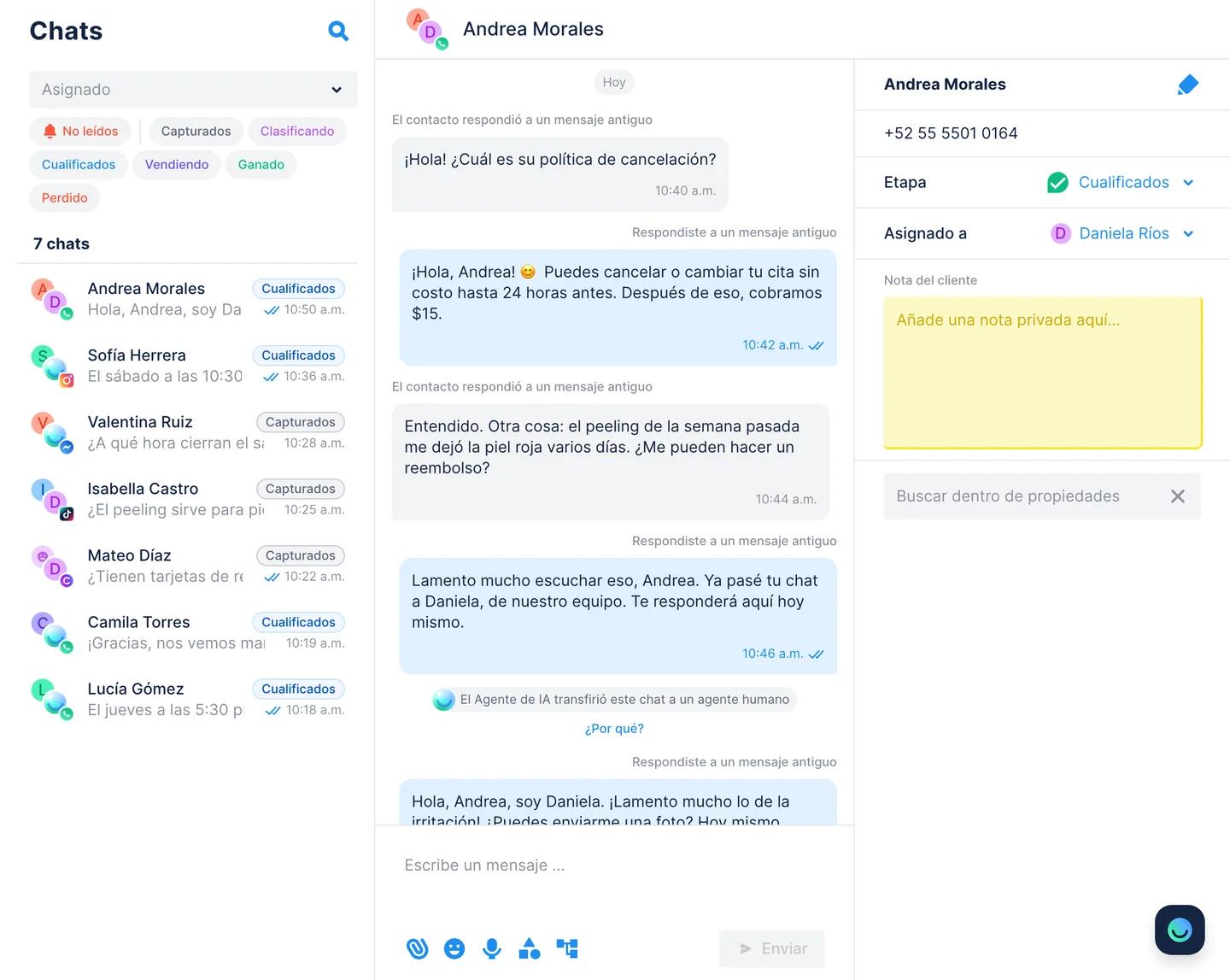Image resolution: width=1230 pixels, height=980 pixels.
Task: Open the chat search magnifier icon
Action: (338, 31)
